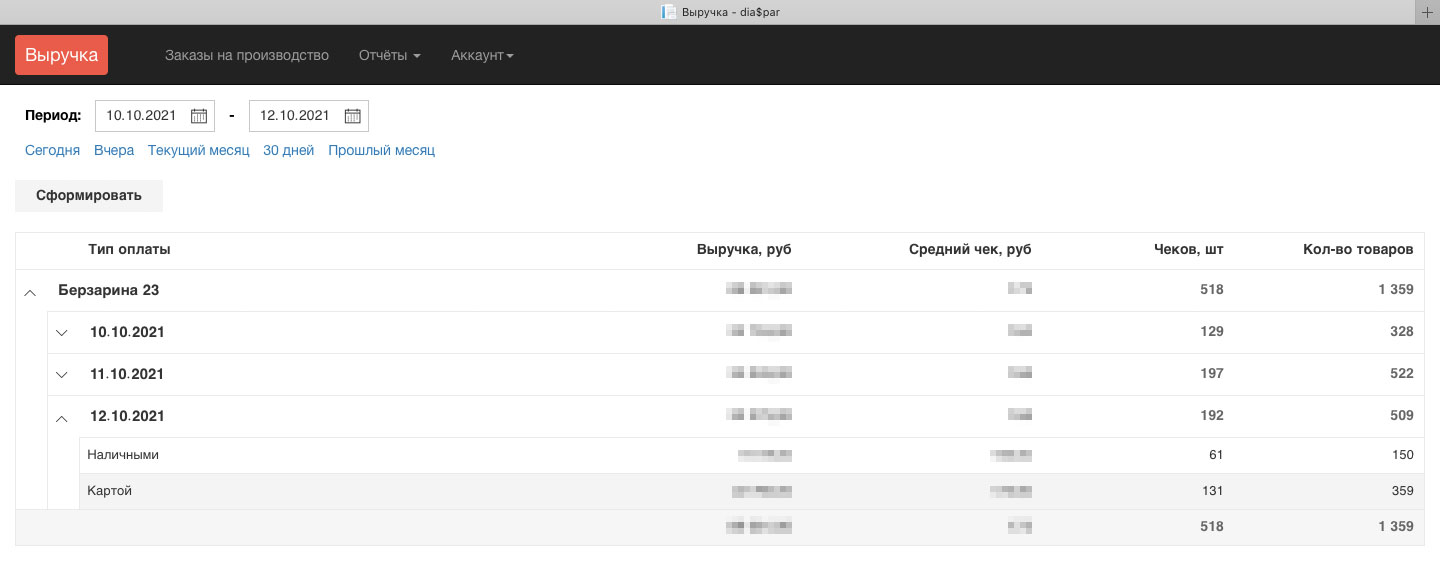Viewport: 1440px width, 562px height.
Task: Select the Наличными payment row
Action: tap(123, 455)
